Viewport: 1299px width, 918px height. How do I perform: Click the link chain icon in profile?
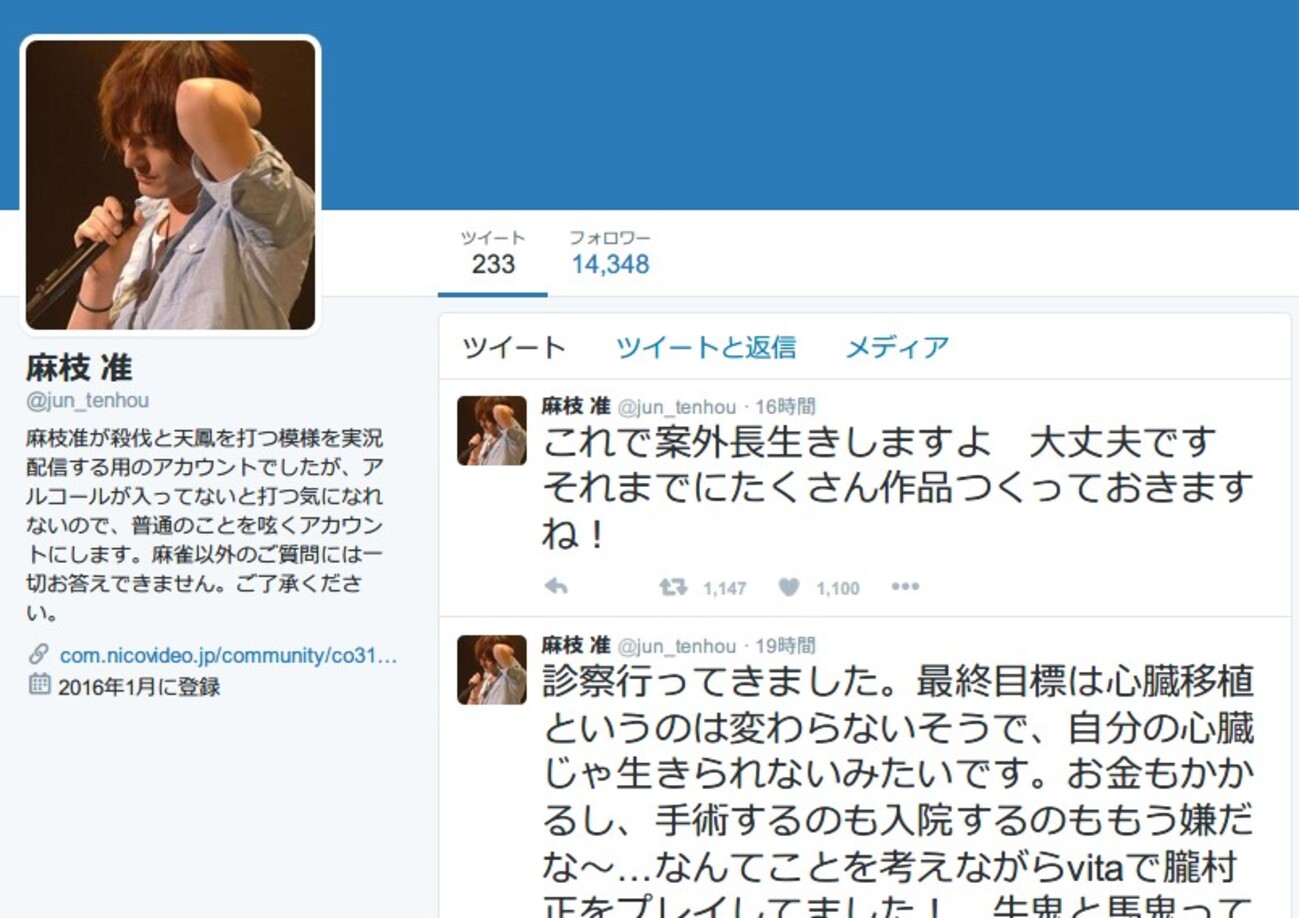pos(39,655)
